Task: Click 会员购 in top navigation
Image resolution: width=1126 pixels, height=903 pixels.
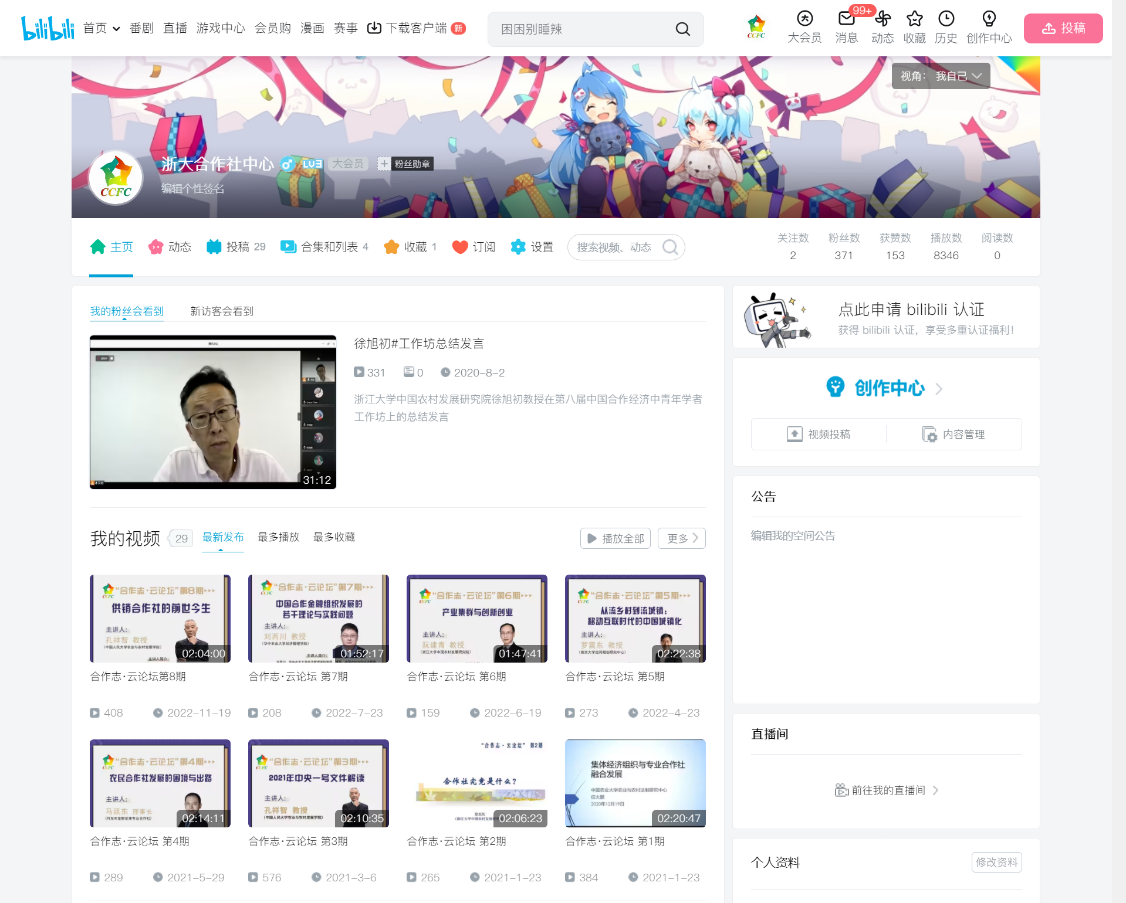Action: [x=272, y=28]
